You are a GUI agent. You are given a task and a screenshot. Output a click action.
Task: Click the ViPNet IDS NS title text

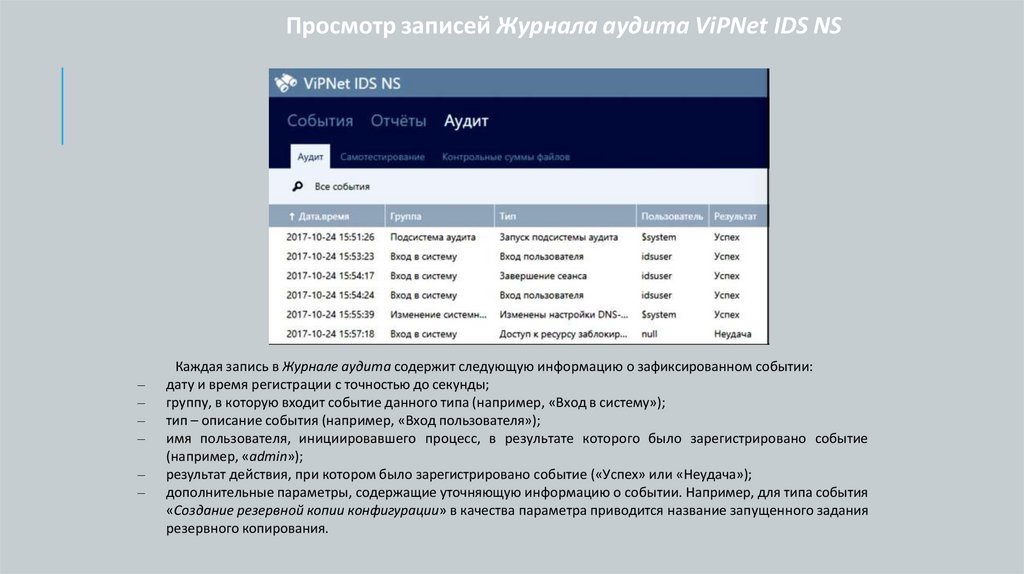[x=352, y=84]
